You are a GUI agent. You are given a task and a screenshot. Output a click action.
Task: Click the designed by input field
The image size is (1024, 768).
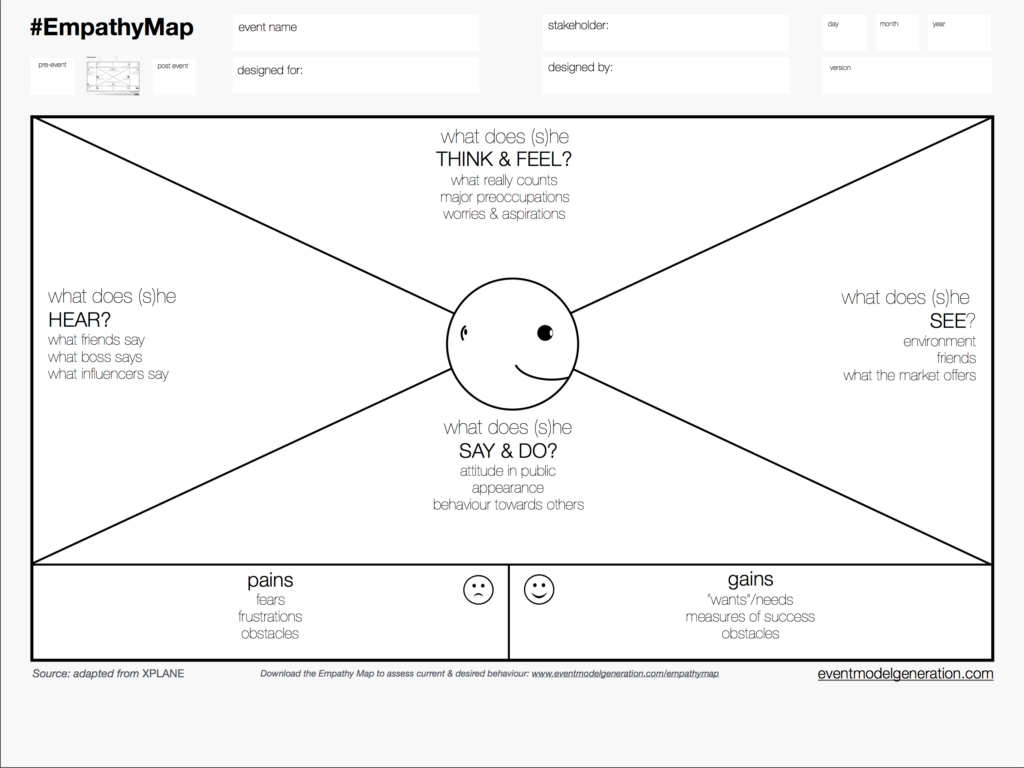point(665,75)
